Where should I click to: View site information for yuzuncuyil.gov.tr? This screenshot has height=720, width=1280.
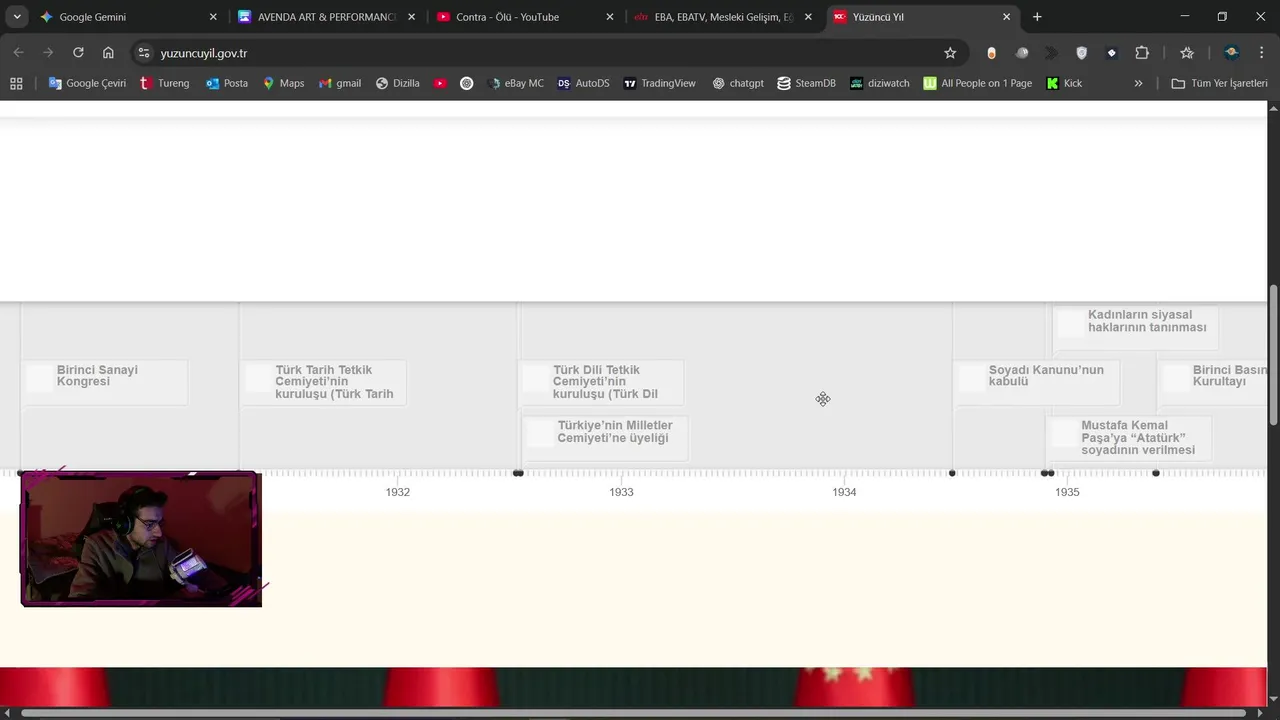[144, 53]
